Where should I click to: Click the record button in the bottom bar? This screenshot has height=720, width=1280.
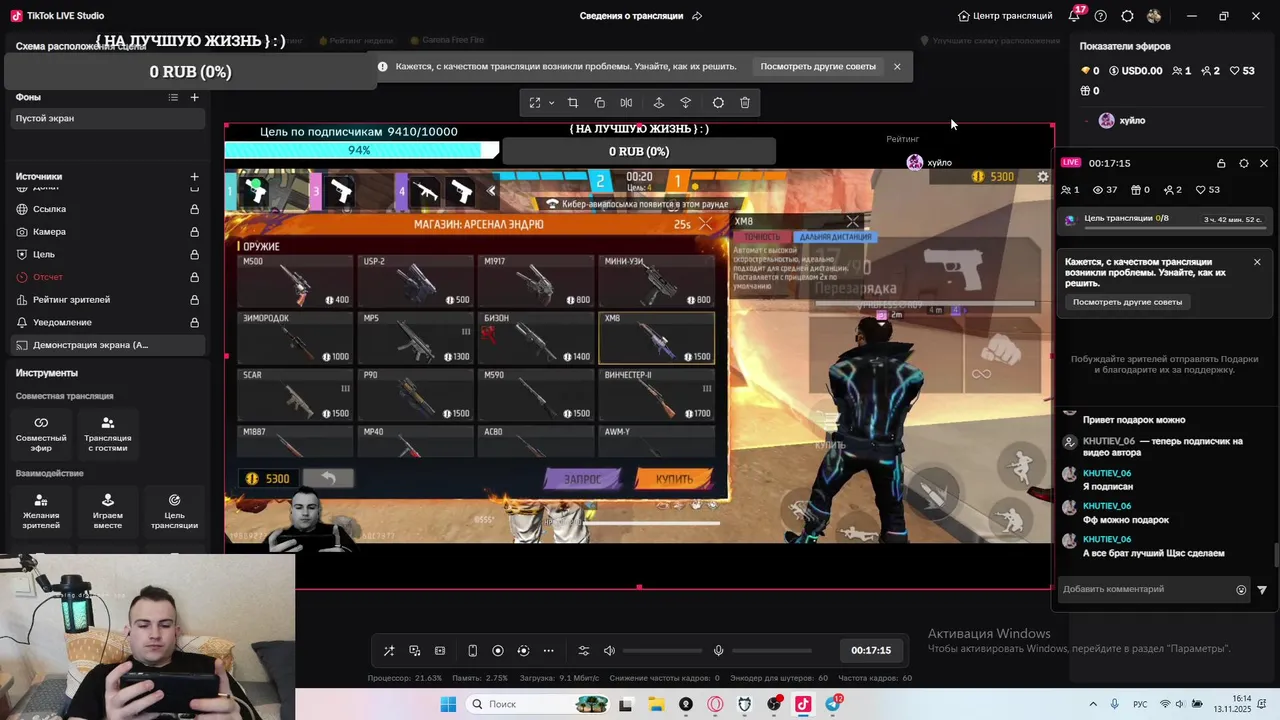(x=498, y=651)
